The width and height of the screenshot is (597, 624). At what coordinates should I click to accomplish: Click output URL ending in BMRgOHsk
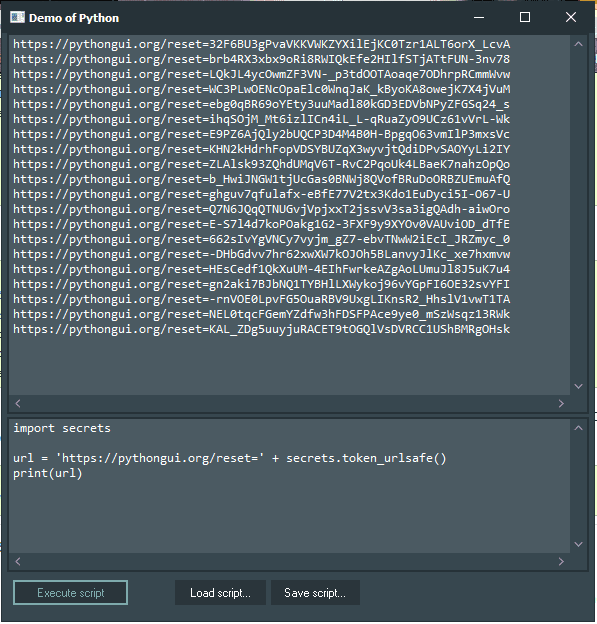tap(261, 330)
